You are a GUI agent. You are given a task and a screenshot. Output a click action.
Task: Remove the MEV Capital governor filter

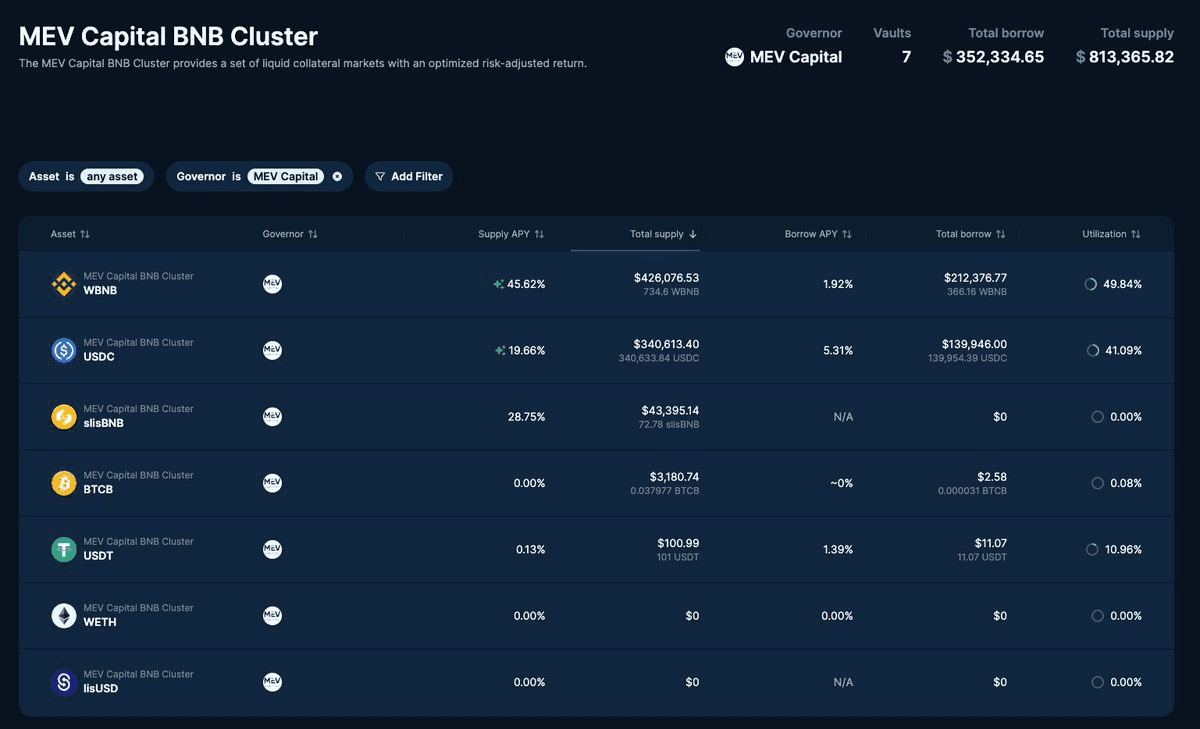pyautogui.click(x=337, y=176)
